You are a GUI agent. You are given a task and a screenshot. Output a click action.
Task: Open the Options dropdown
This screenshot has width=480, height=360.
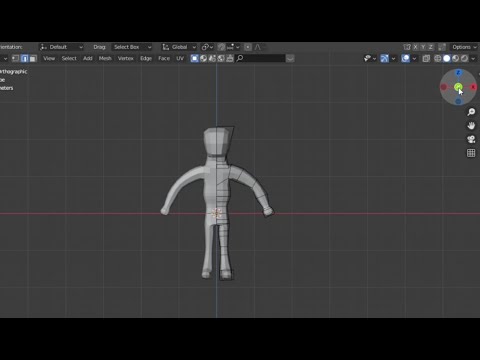tap(464, 47)
